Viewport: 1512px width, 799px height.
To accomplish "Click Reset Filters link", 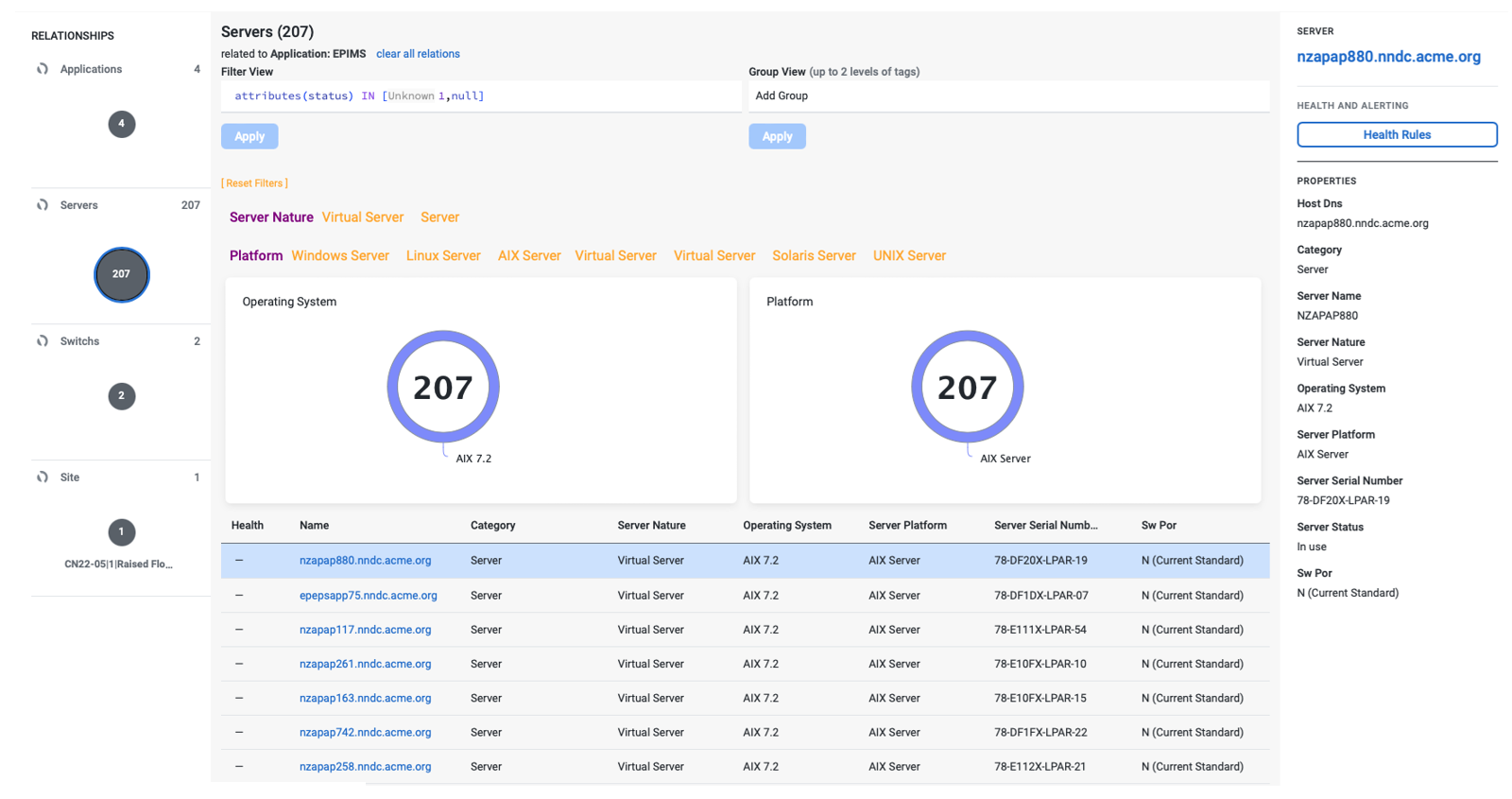I will [254, 183].
